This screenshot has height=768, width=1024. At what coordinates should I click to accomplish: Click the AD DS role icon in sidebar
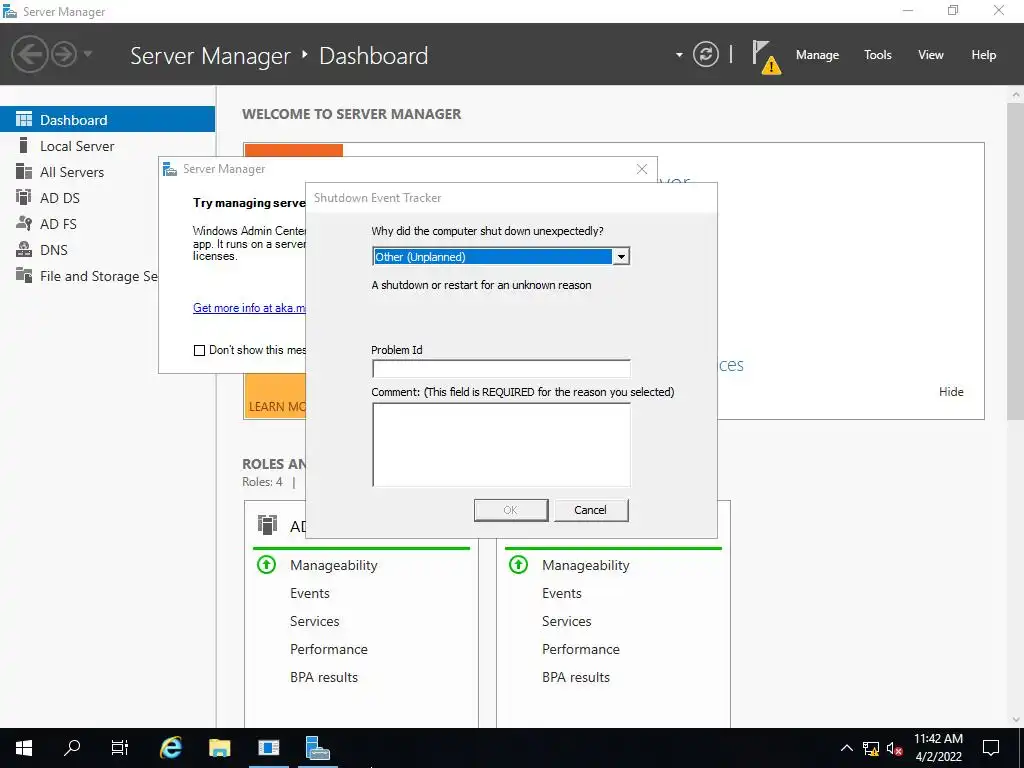pyautogui.click(x=24, y=197)
